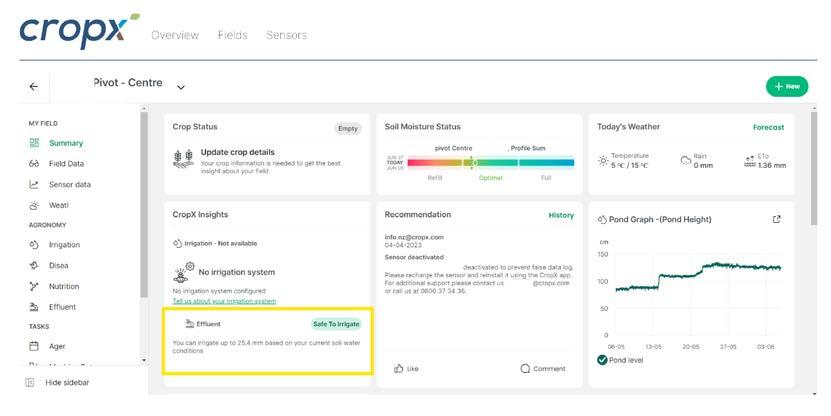Image resolution: width=831 pixels, height=416 pixels.
Task: Open the Nutrition sidebar item
Action: tap(63, 286)
